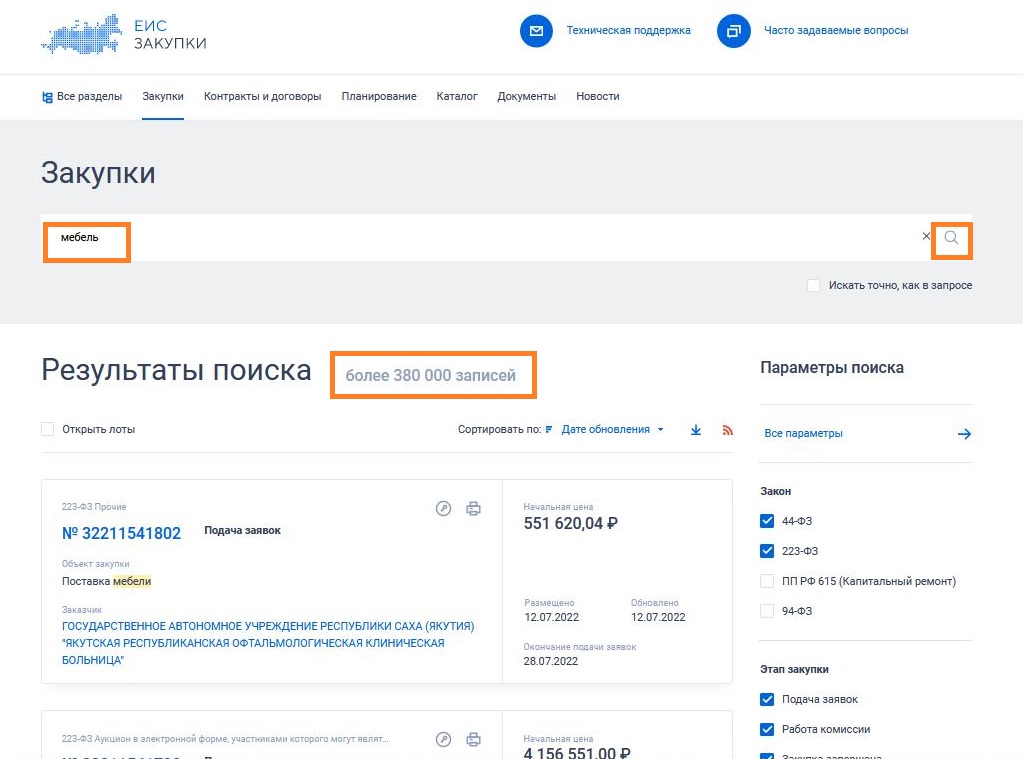Screen dimensions: 1023x759
Task: Open the 'Все разделы' sections menu
Action: point(82,97)
